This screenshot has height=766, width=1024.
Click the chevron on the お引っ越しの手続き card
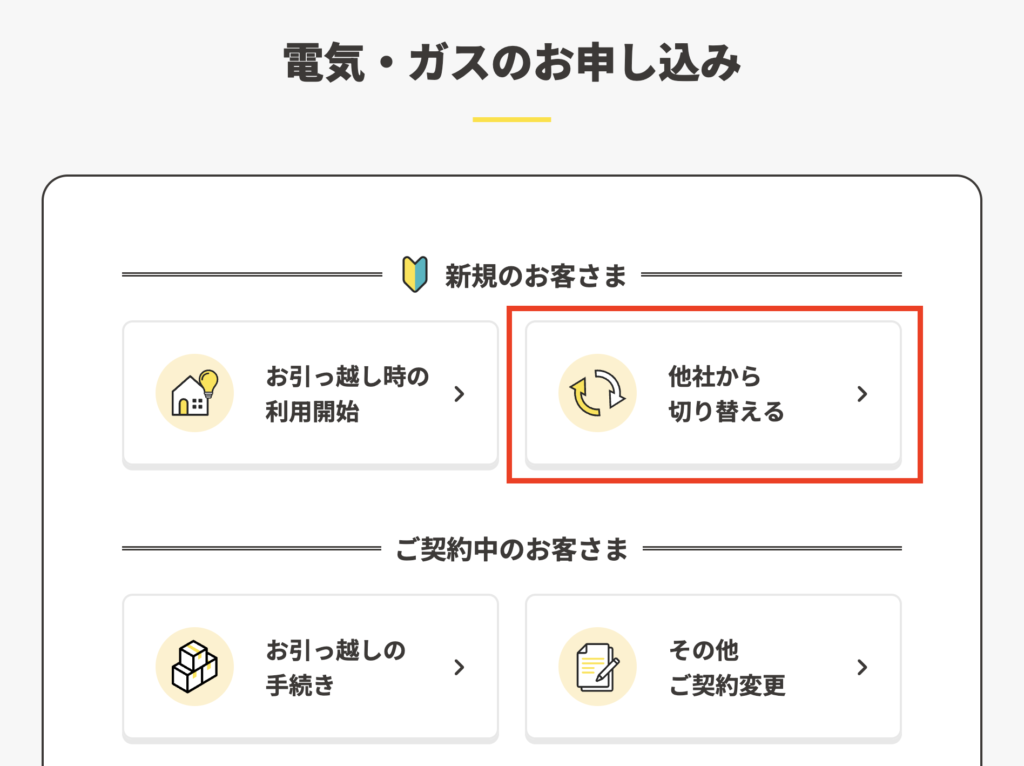(x=459, y=667)
